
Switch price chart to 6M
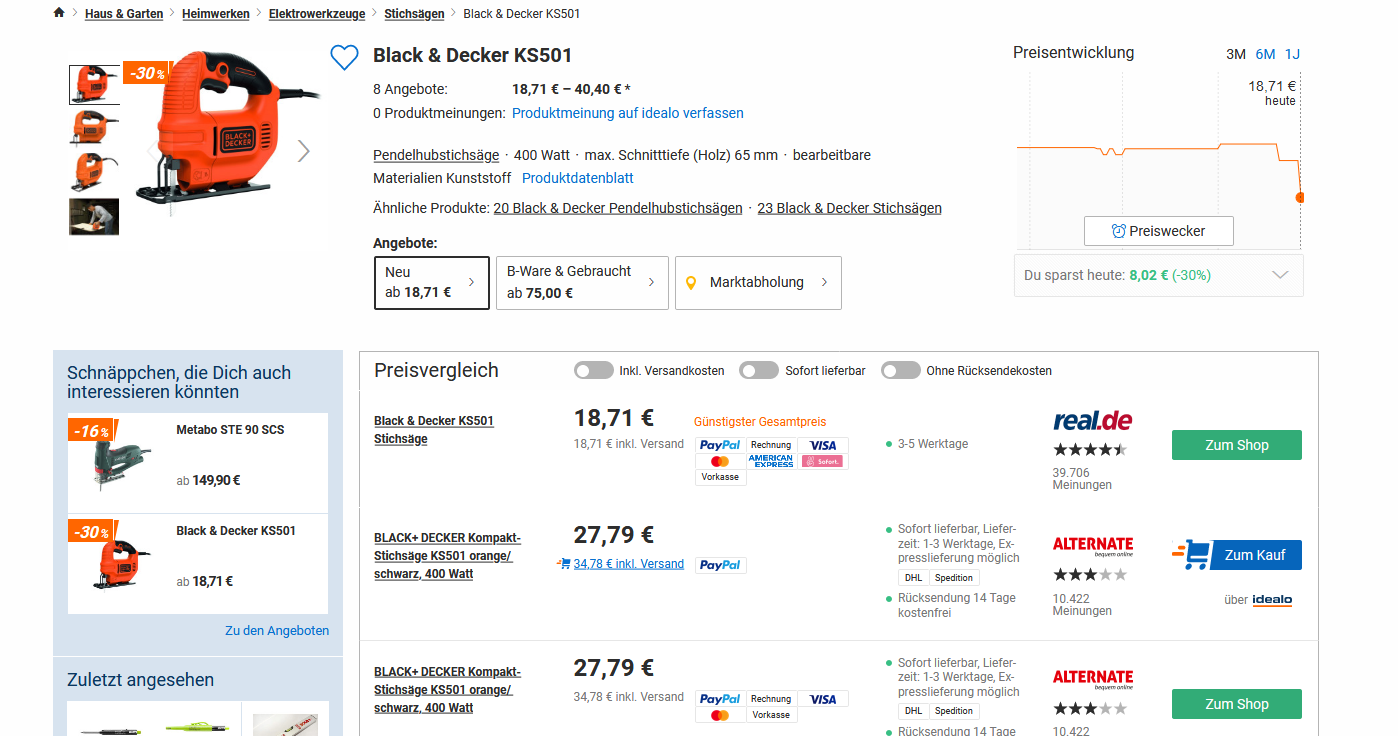pos(1265,54)
